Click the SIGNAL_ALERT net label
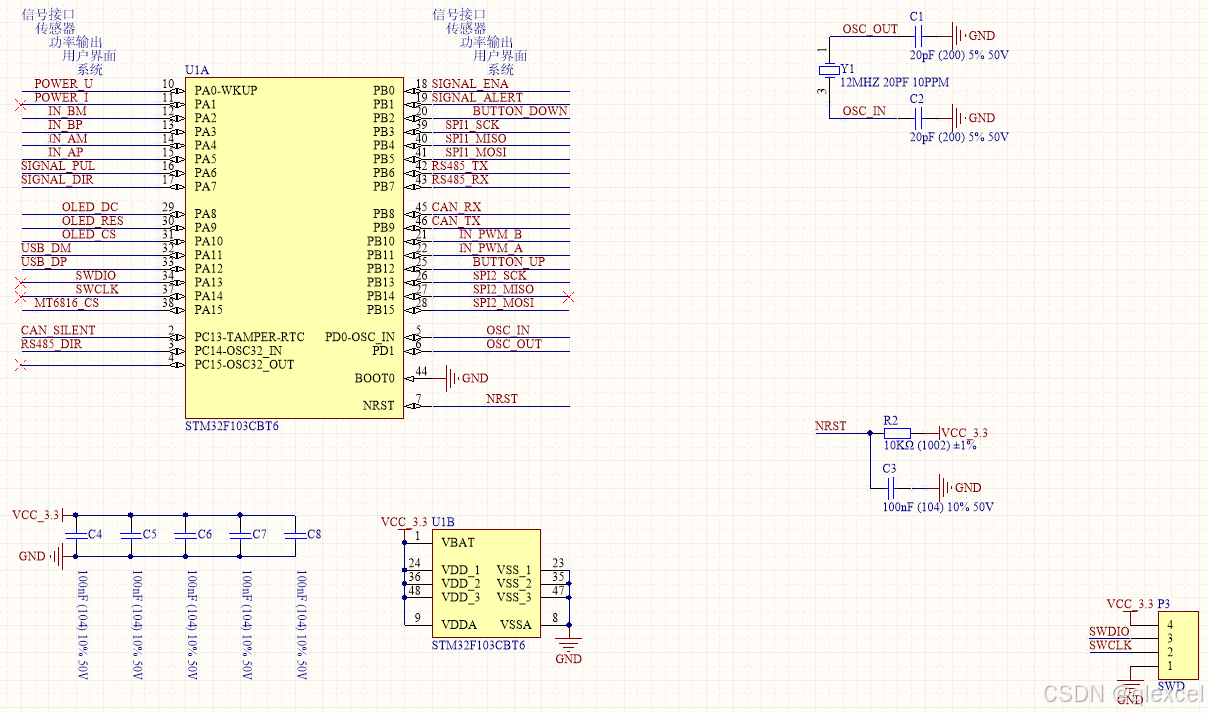 click(x=477, y=98)
